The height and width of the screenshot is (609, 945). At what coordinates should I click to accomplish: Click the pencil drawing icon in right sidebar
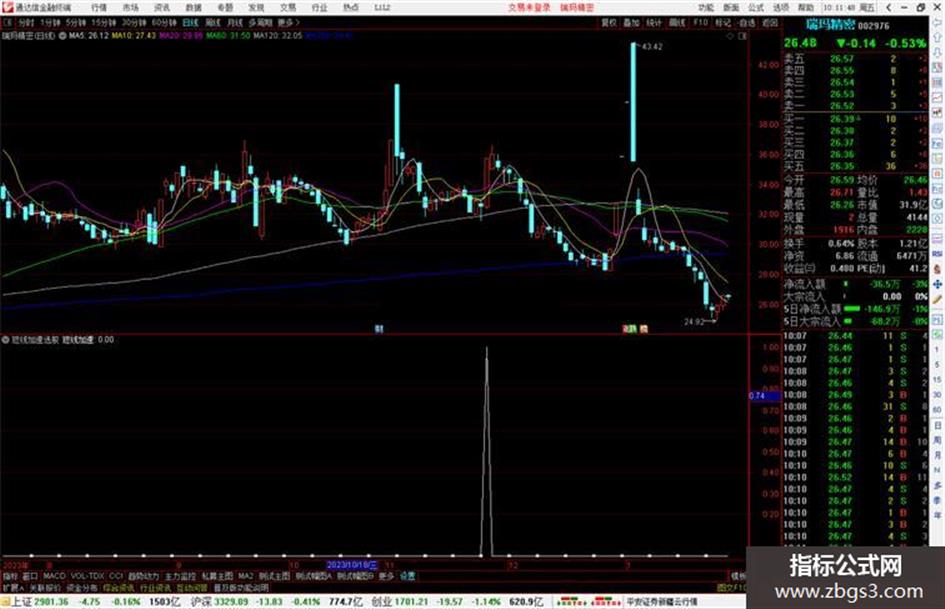(x=937, y=300)
